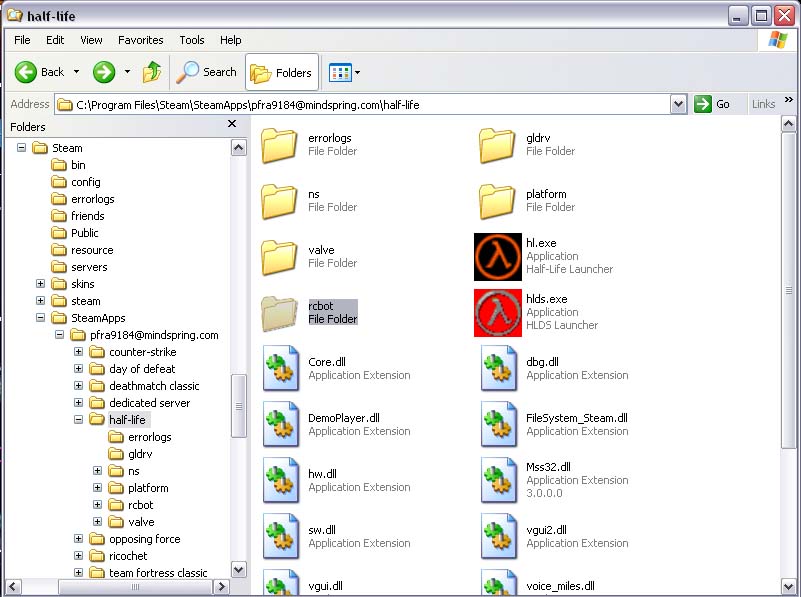Select the dbg.dll file icon
The height and width of the screenshot is (597, 801).
[499, 368]
